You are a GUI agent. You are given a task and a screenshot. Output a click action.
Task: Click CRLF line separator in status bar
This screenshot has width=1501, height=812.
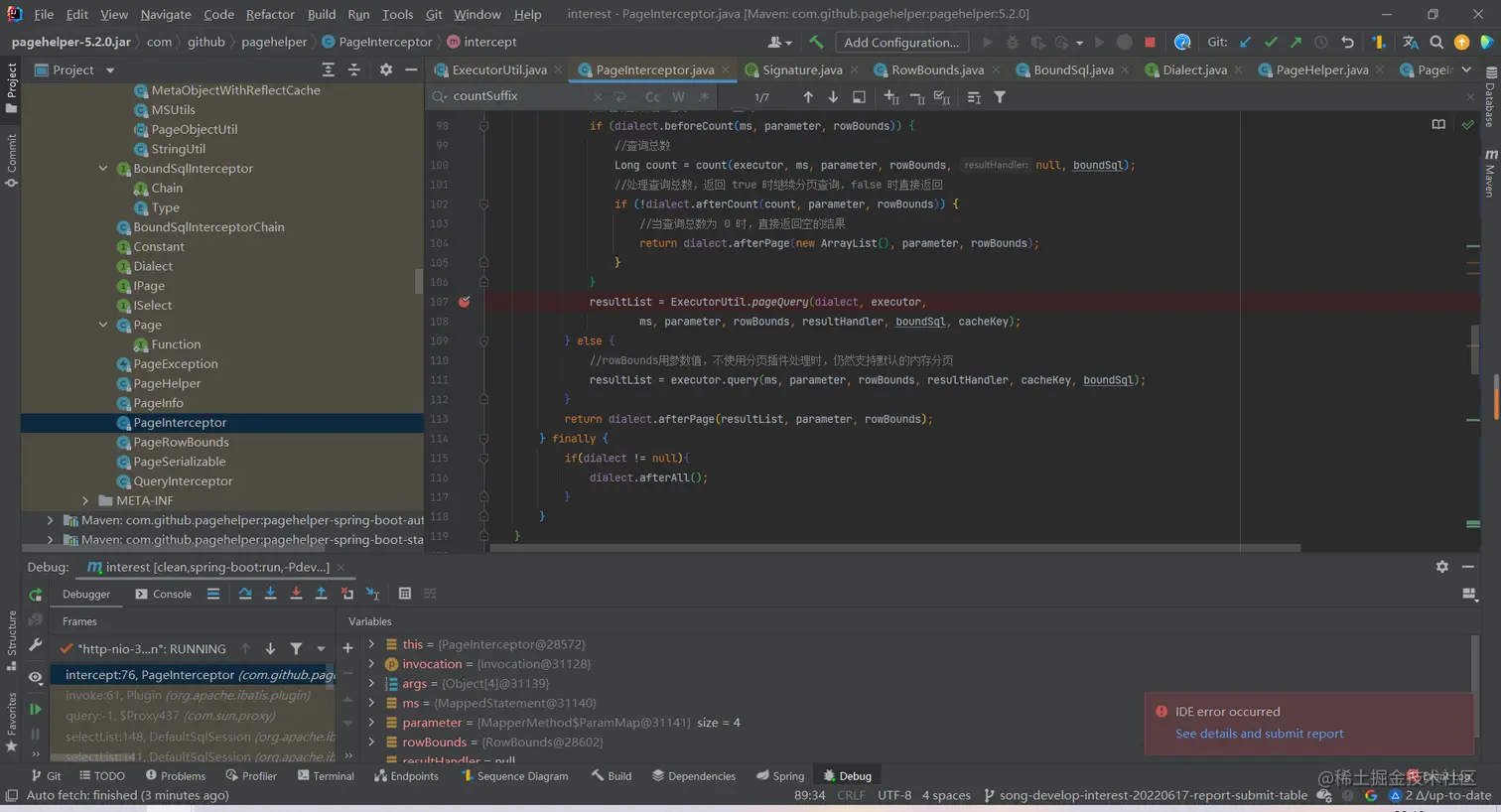(851, 795)
